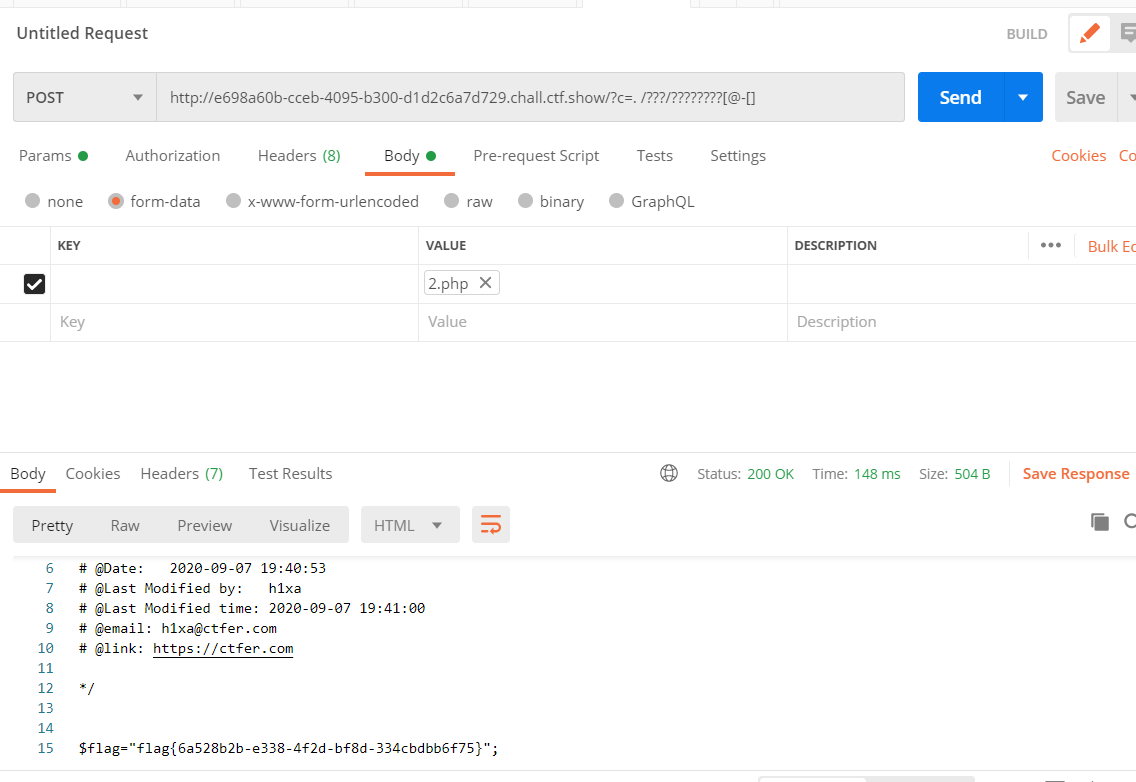Click the @Date 2020-09-07 19:40:53 line
The image size is (1136, 782).
pyautogui.click(x=202, y=568)
